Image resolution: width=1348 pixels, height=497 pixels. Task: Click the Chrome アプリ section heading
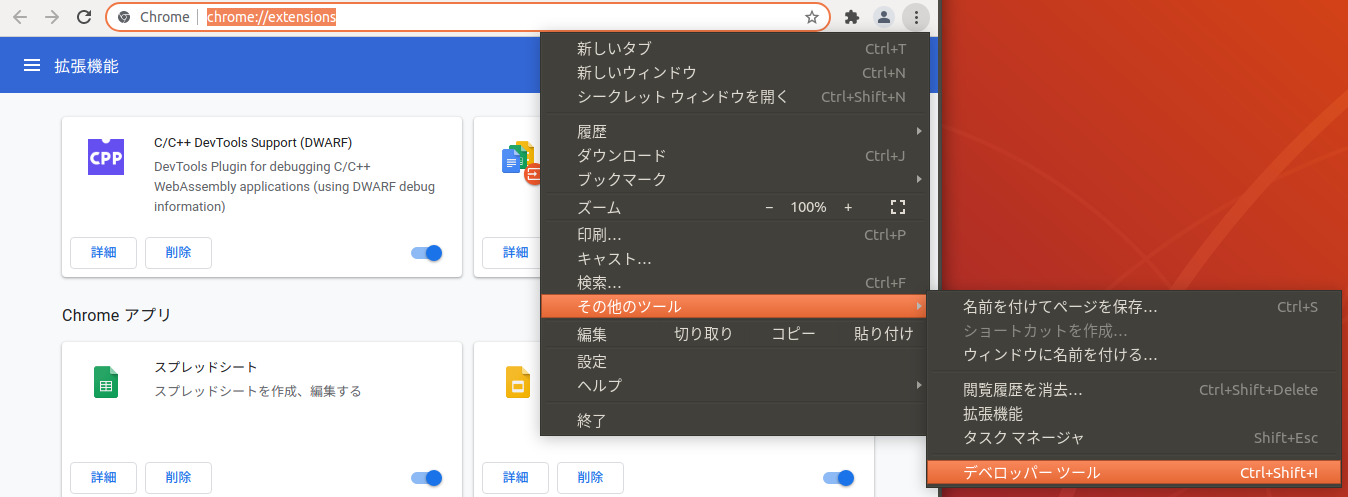[x=116, y=315]
